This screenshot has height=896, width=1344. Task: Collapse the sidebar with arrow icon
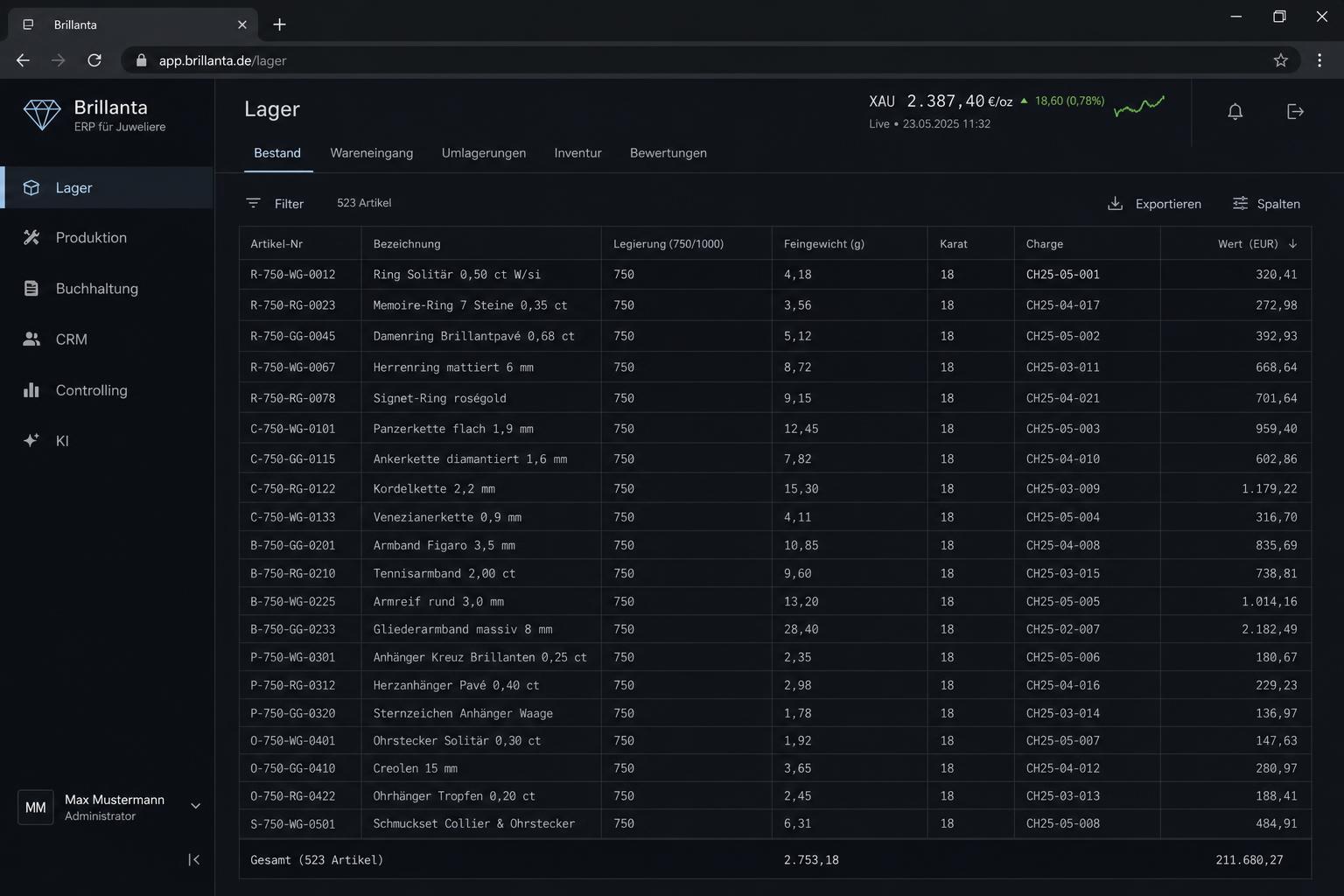[x=193, y=859]
